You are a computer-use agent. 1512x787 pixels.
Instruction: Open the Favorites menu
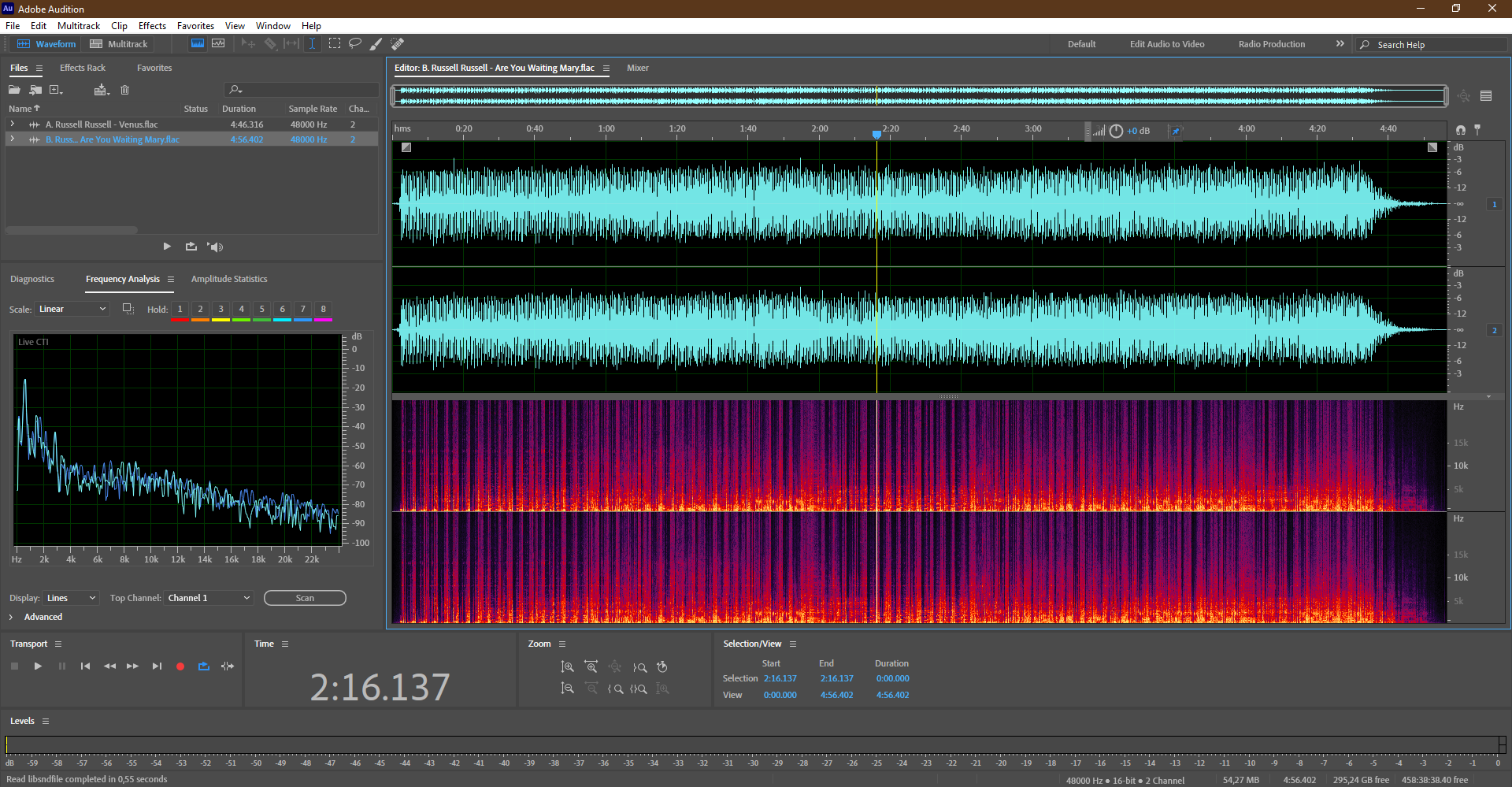tap(195, 26)
